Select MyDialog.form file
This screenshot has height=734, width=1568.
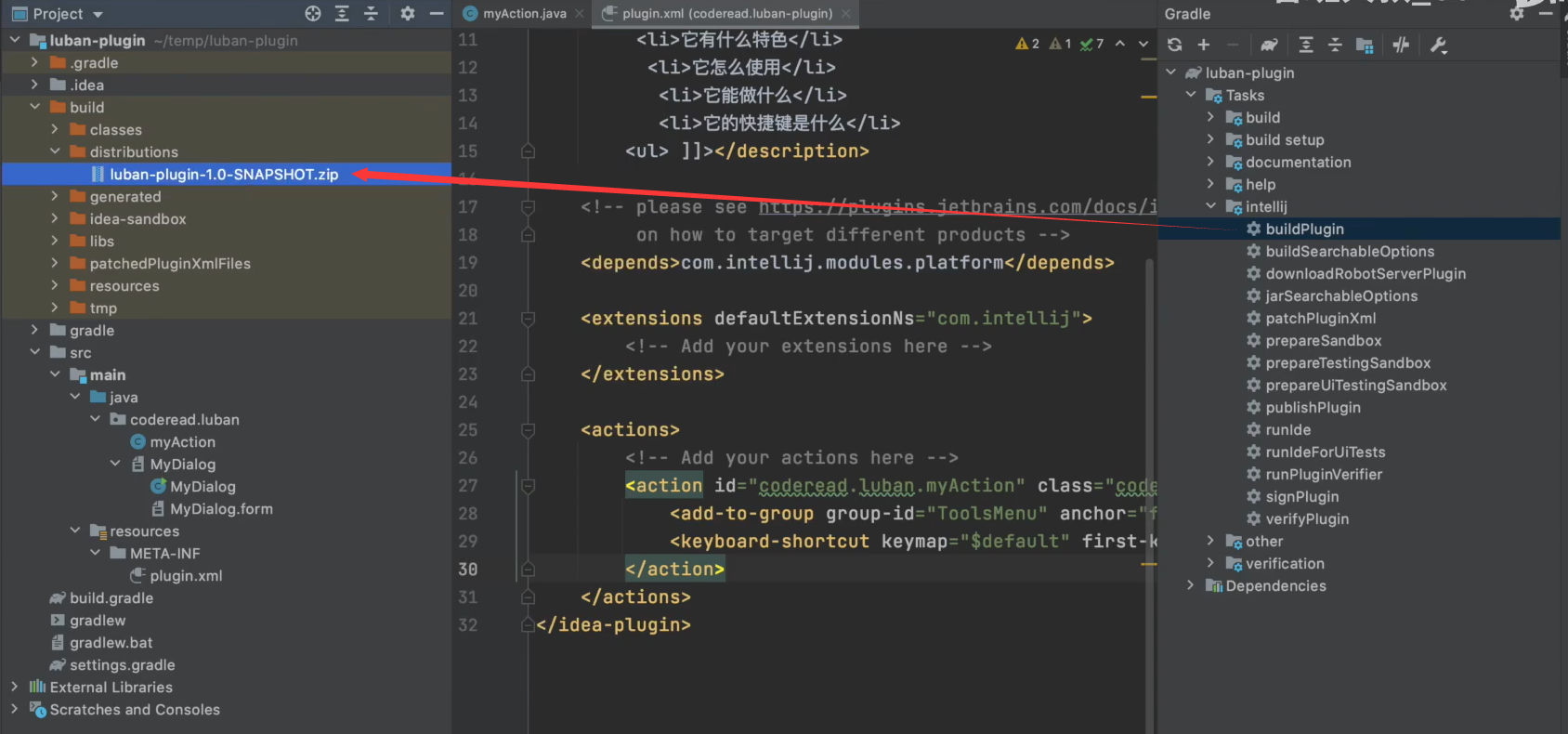coord(221,508)
